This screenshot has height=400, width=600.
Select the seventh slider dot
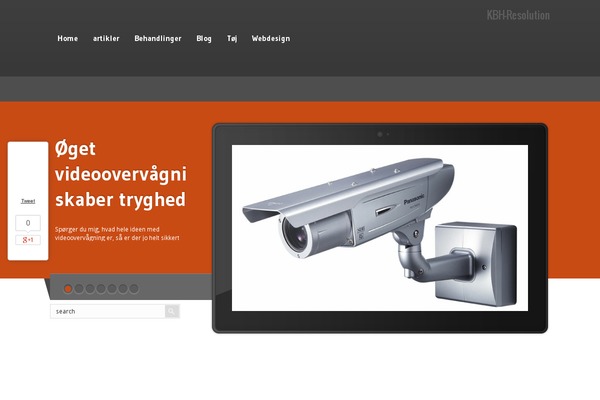pos(134,289)
